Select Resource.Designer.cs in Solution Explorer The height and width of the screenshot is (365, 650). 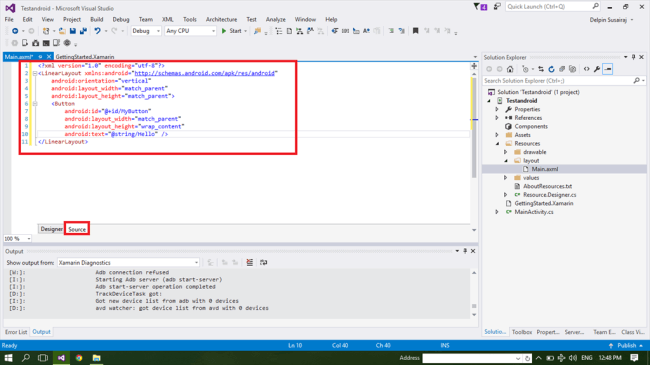[x=549, y=195]
